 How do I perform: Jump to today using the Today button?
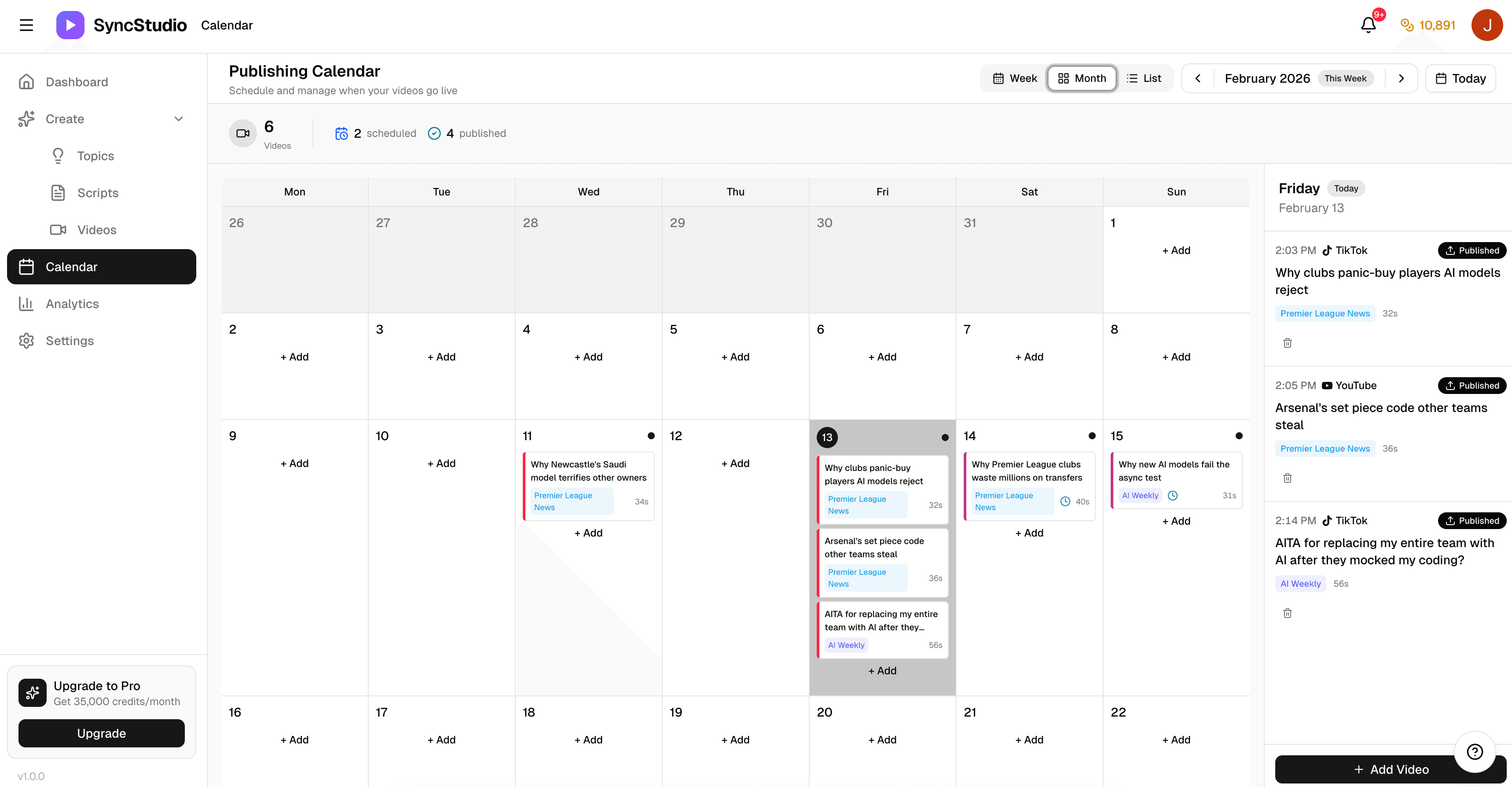(x=1461, y=78)
